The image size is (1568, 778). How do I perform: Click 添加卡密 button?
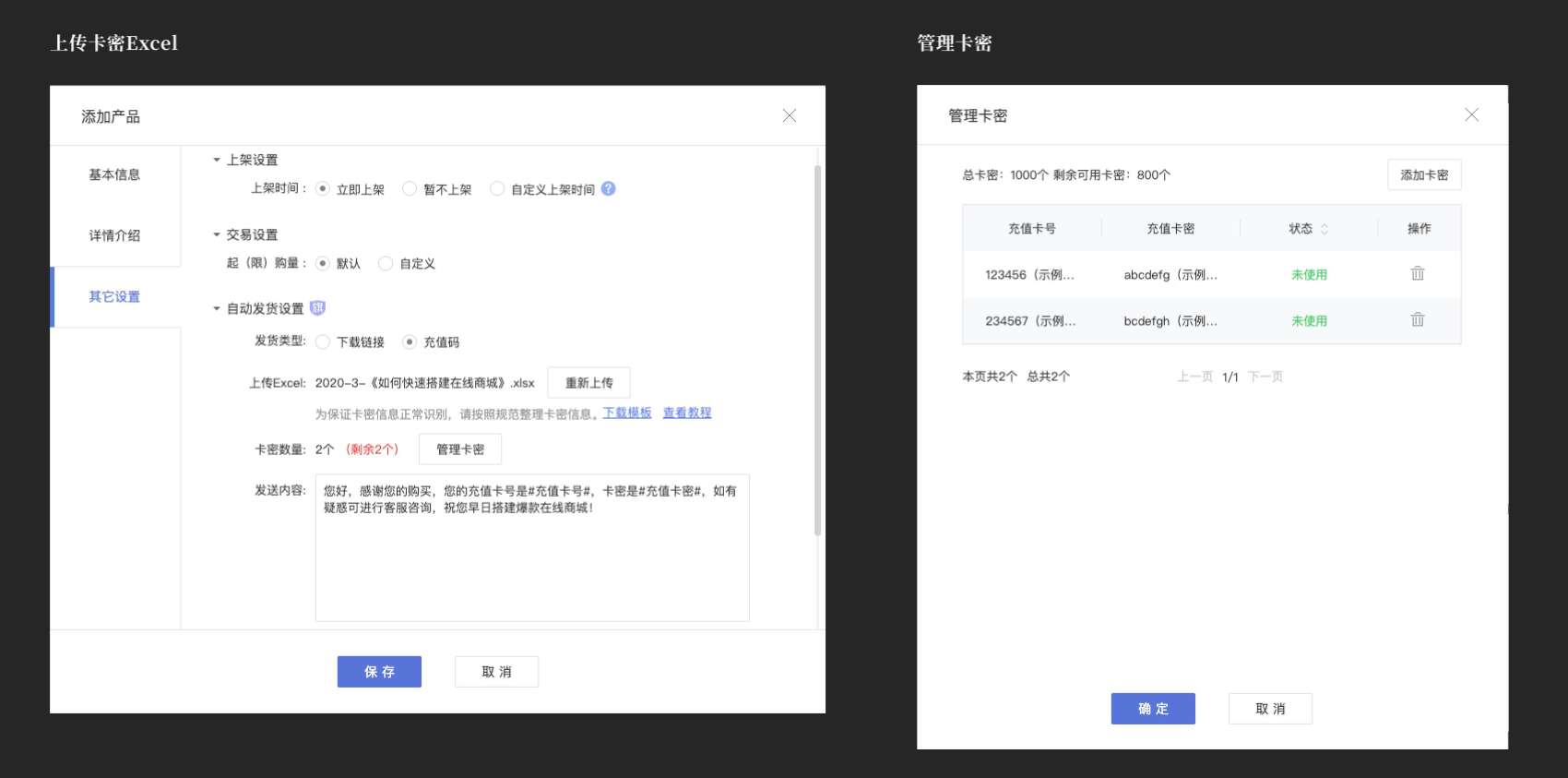point(1424,175)
